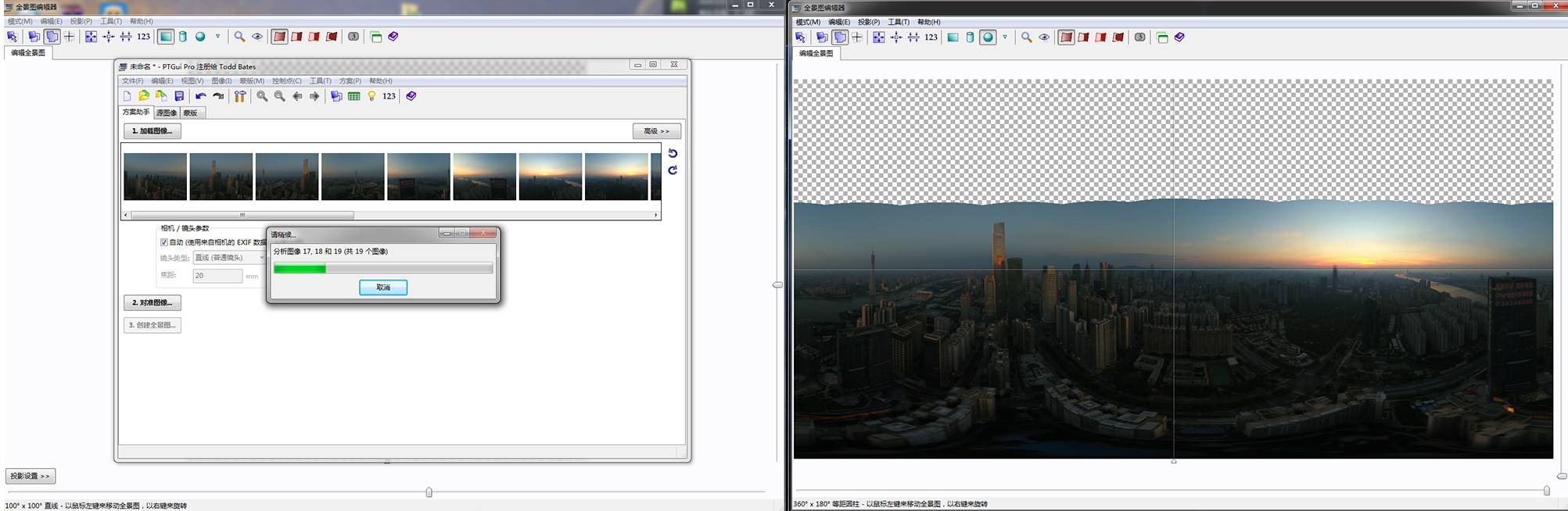Toggle the automatic EXIF data checkbox
This screenshot has width=1568, height=511.
tap(164, 242)
